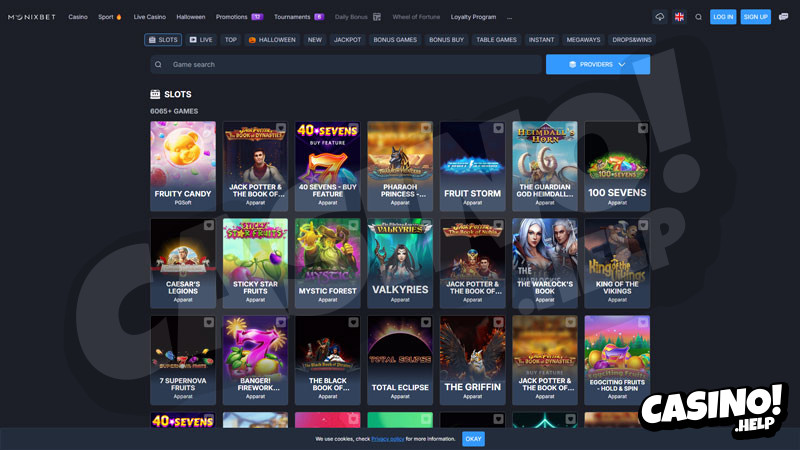
Task: Click the MonixBet logo
Action: pyautogui.click(x=32, y=17)
